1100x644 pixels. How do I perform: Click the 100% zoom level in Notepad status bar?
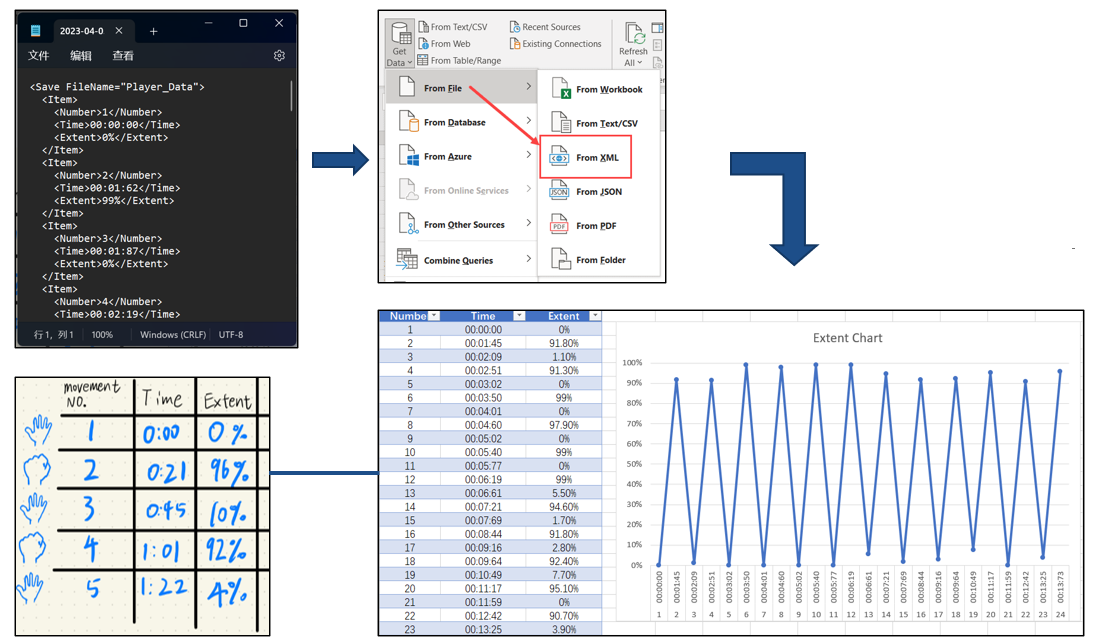pyautogui.click(x=102, y=335)
